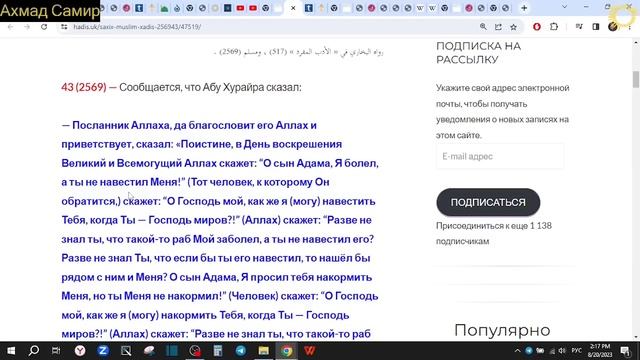Click text 'Присоединиться к еще 1 138'
This screenshot has width=640, height=360.
tap(494, 226)
